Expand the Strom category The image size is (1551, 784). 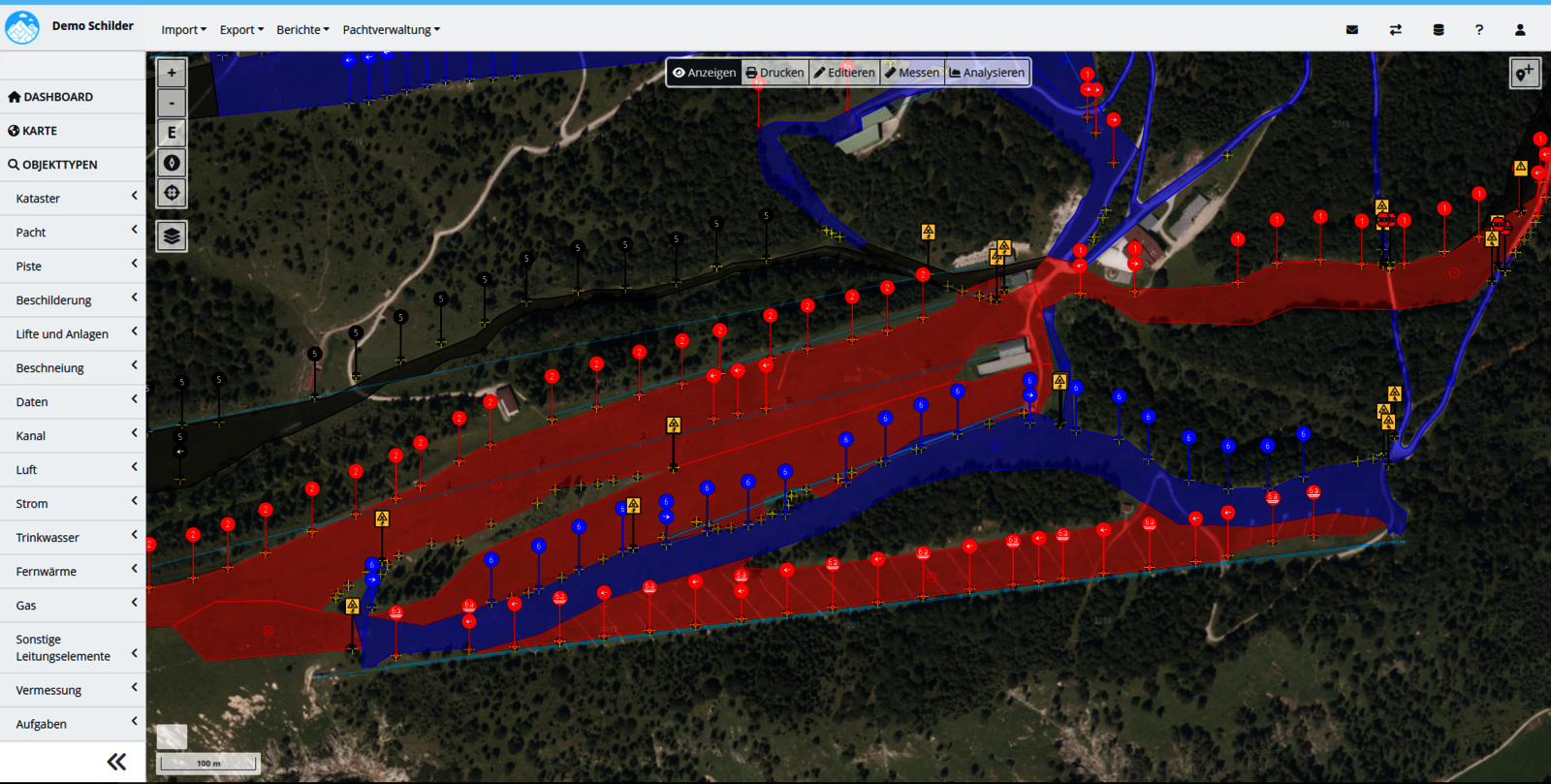coord(73,504)
